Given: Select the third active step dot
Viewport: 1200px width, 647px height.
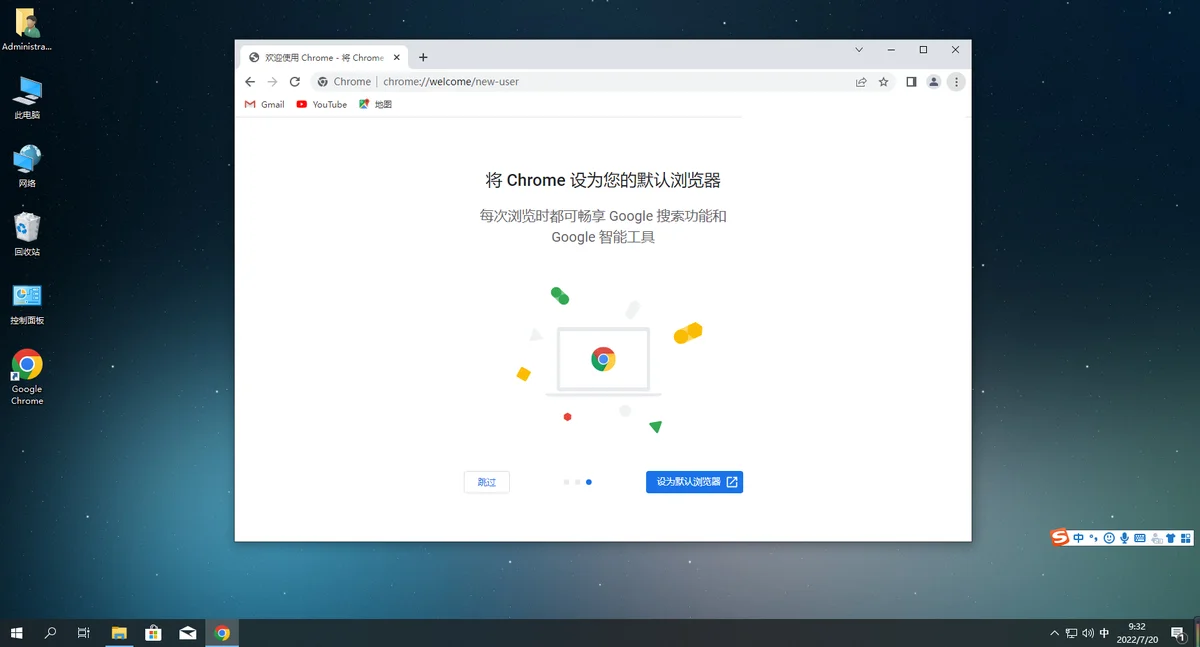Looking at the screenshot, I should click(589, 482).
